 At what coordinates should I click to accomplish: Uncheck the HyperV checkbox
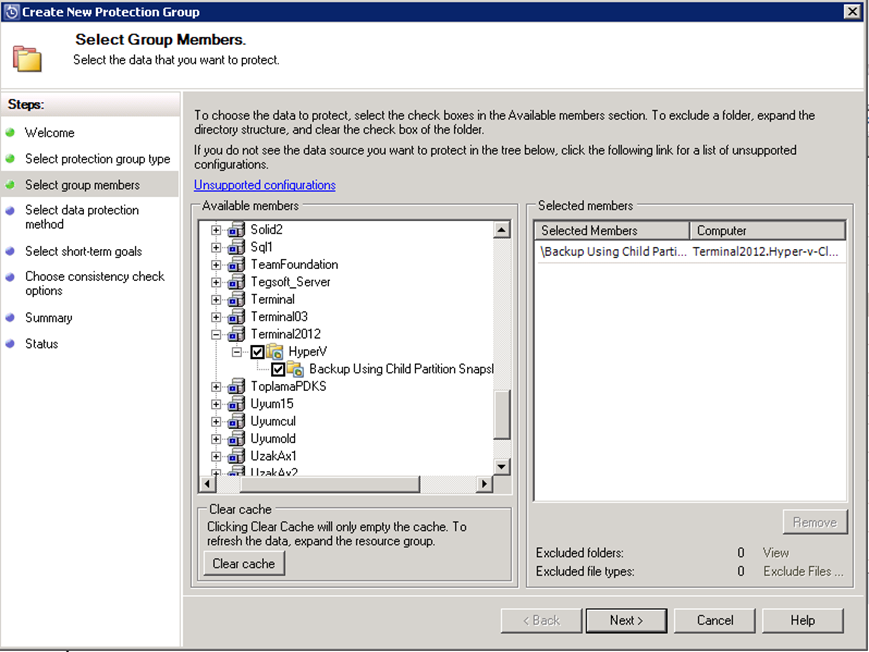[257, 352]
